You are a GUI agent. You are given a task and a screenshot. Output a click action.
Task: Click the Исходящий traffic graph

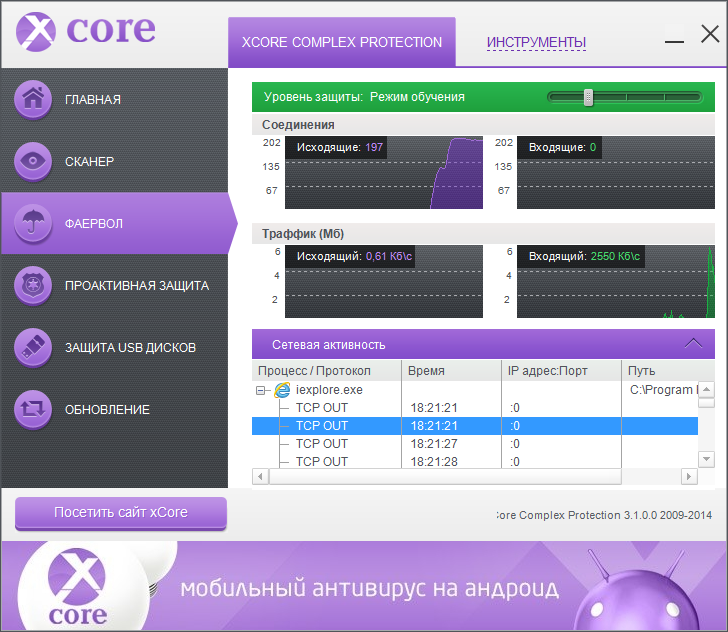tap(384, 281)
